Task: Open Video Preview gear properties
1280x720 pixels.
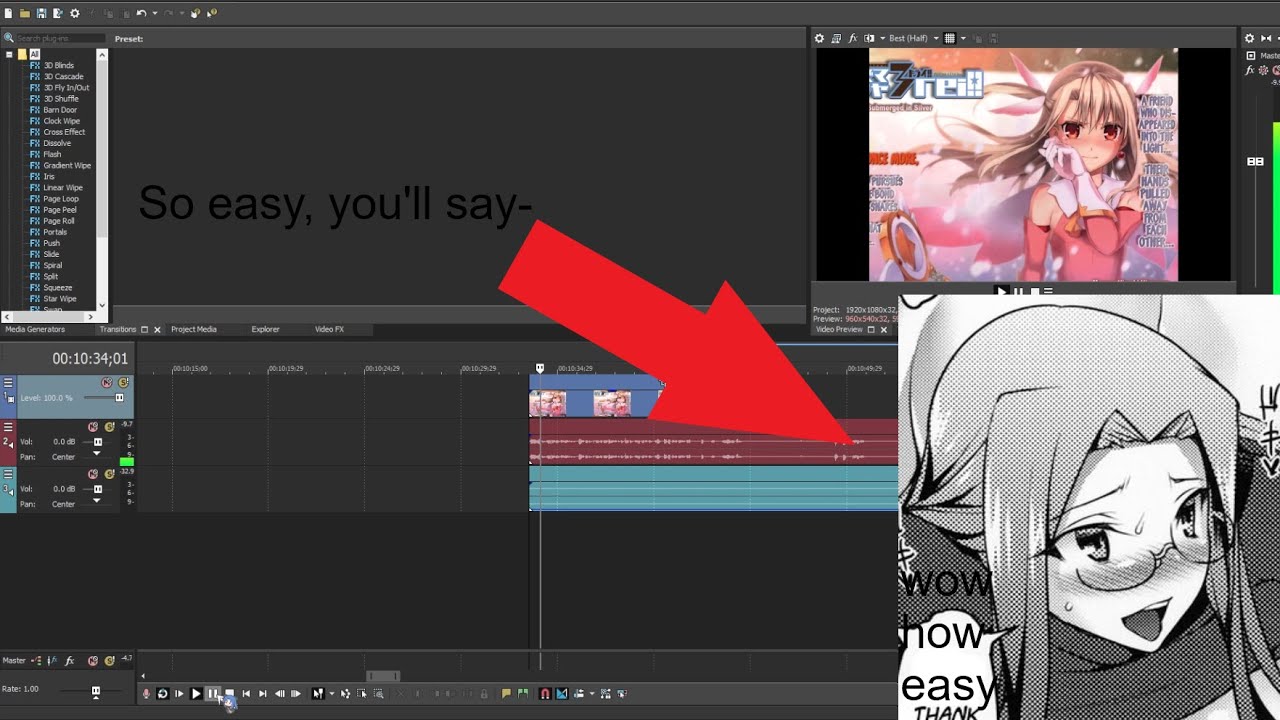Action: click(819, 38)
